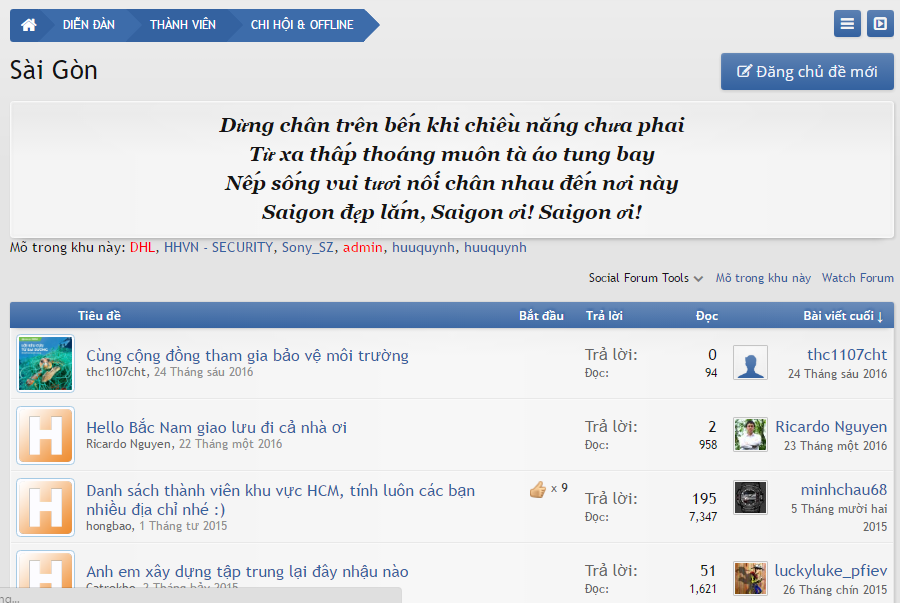Click the orange H avatar of Hello Bắc Nam thread
900x603 pixels.
pos(45,435)
